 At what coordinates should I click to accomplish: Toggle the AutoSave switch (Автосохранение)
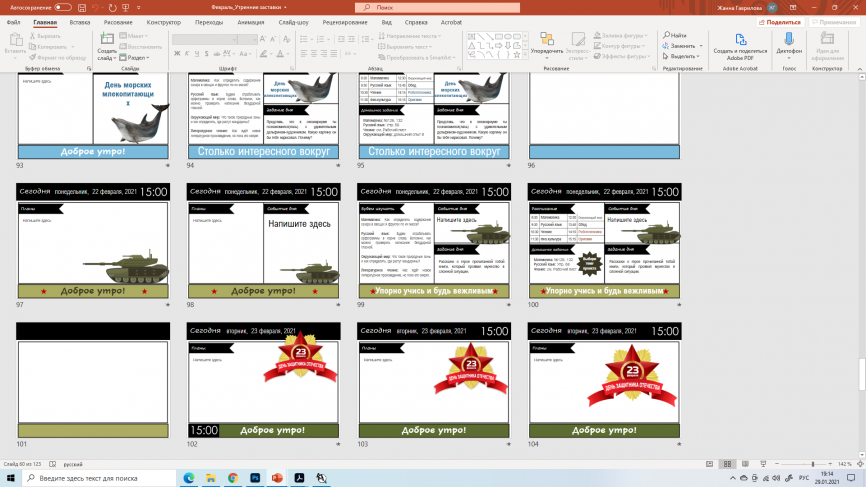coord(63,7)
